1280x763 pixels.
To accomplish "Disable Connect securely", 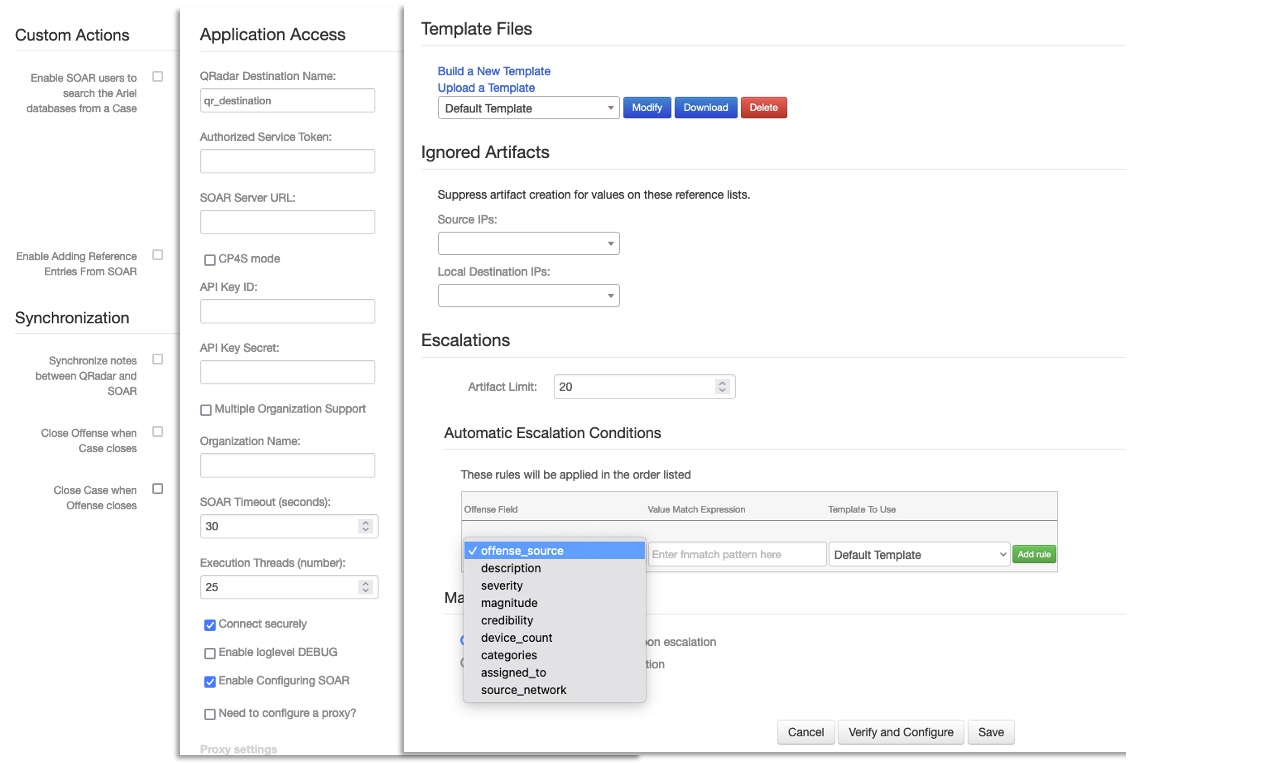I will pos(209,624).
